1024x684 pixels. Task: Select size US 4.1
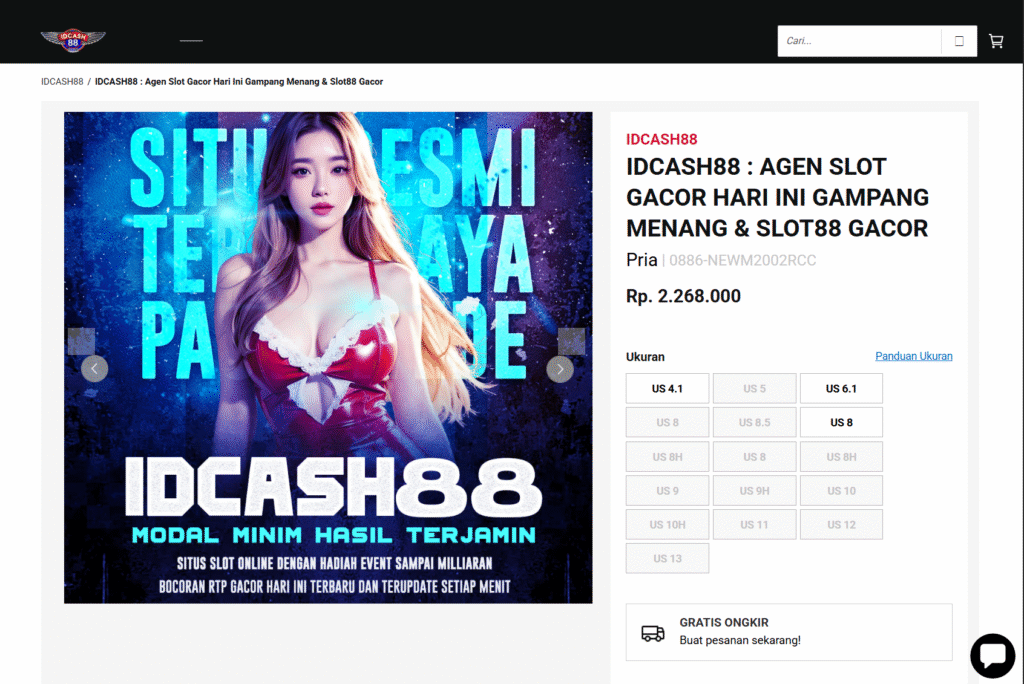coord(667,388)
